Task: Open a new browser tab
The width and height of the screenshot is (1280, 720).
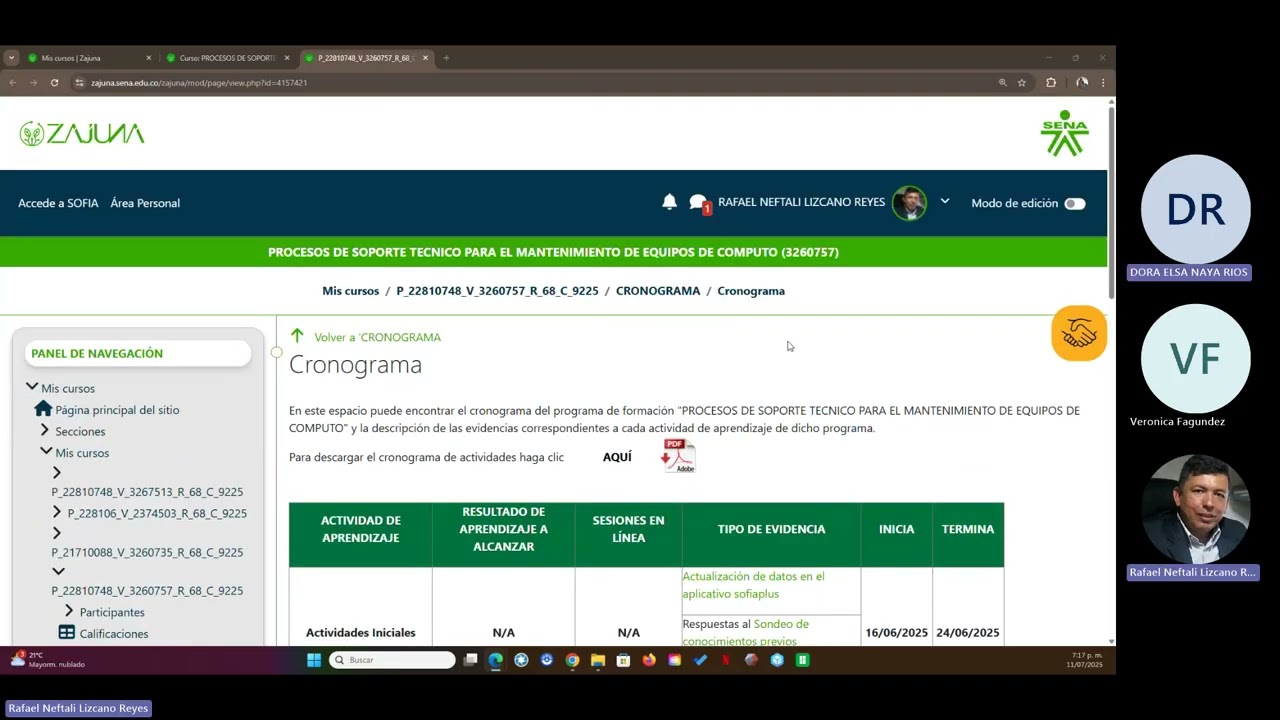Action: [446, 58]
